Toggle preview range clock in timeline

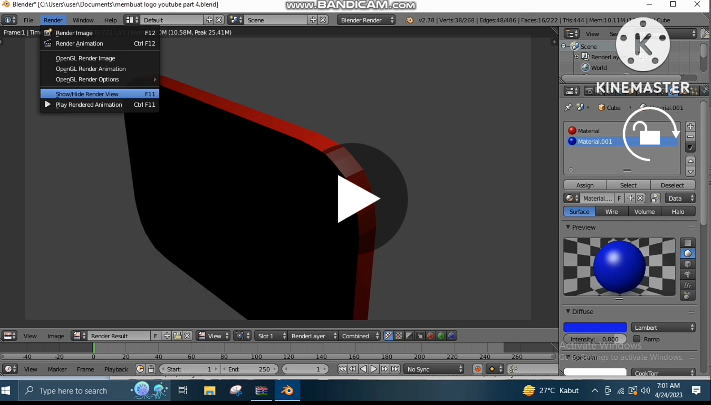pyautogui.click(x=140, y=369)
